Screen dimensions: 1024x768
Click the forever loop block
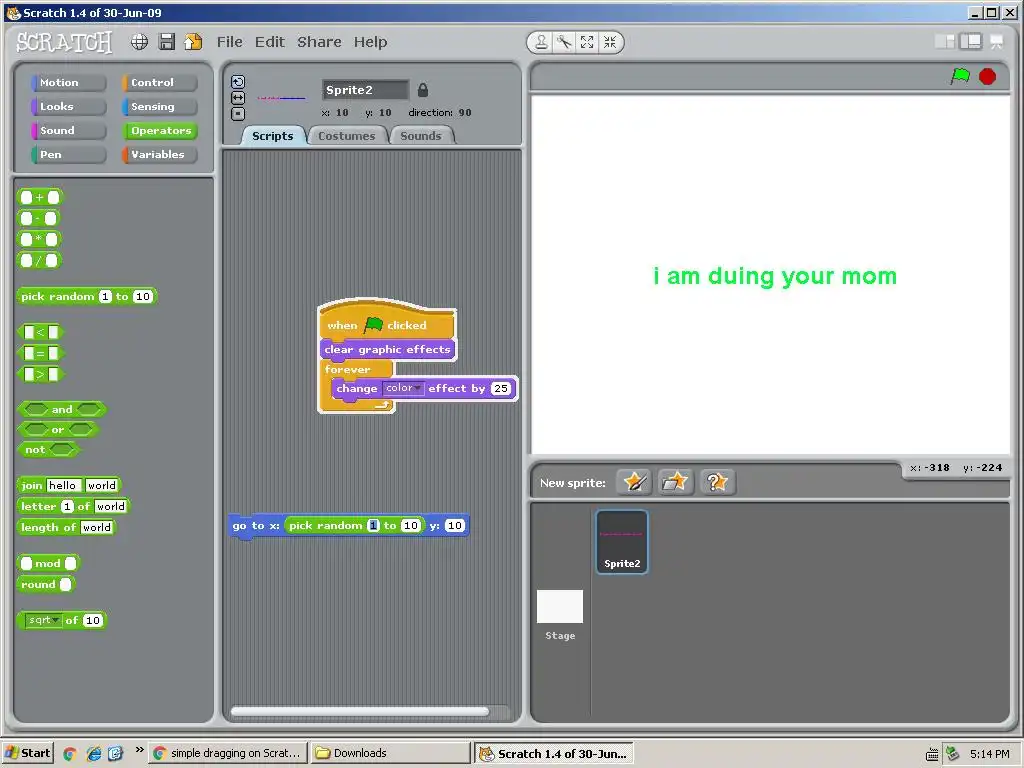(x=347, y=369)
